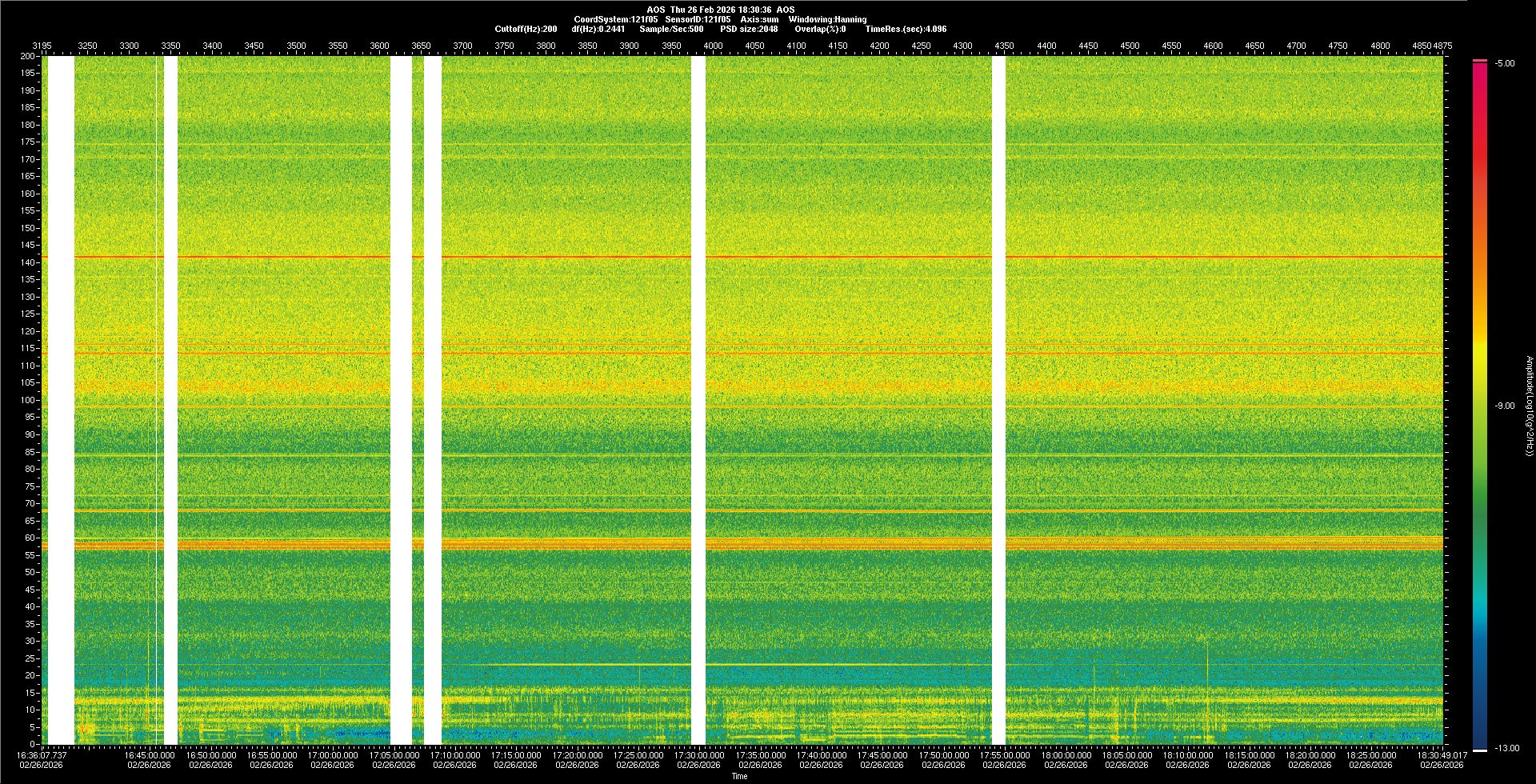Click the TimeRes.(sec):4.096 parameter text
1536x784 pixels.
coord(905,29)
